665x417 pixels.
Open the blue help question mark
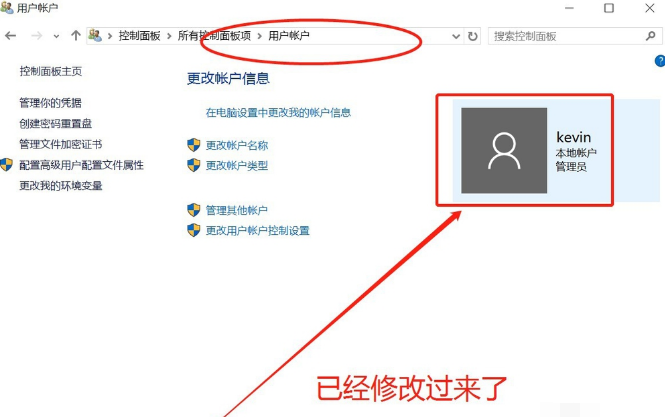[x=659, y=61]
